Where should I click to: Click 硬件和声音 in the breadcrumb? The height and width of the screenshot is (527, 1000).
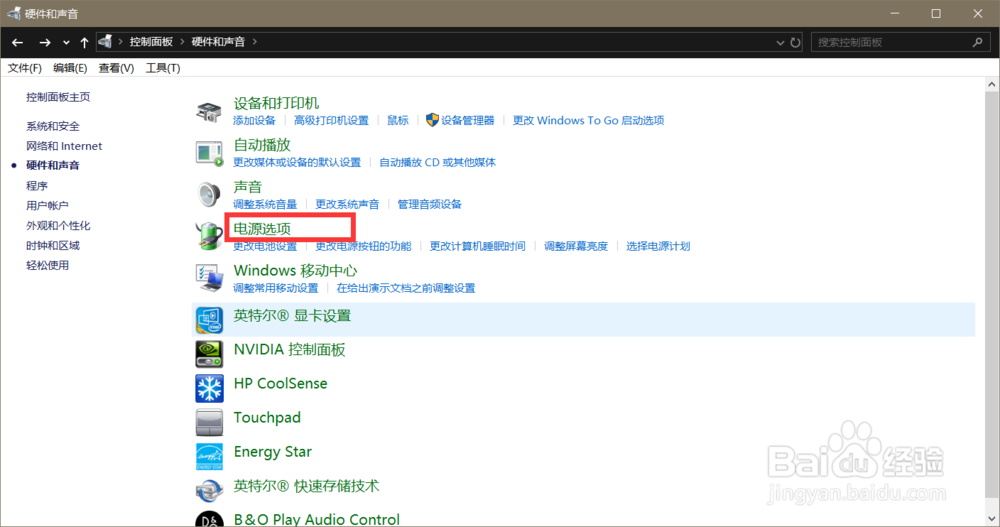pyautogui.click(x=218, y=41)
